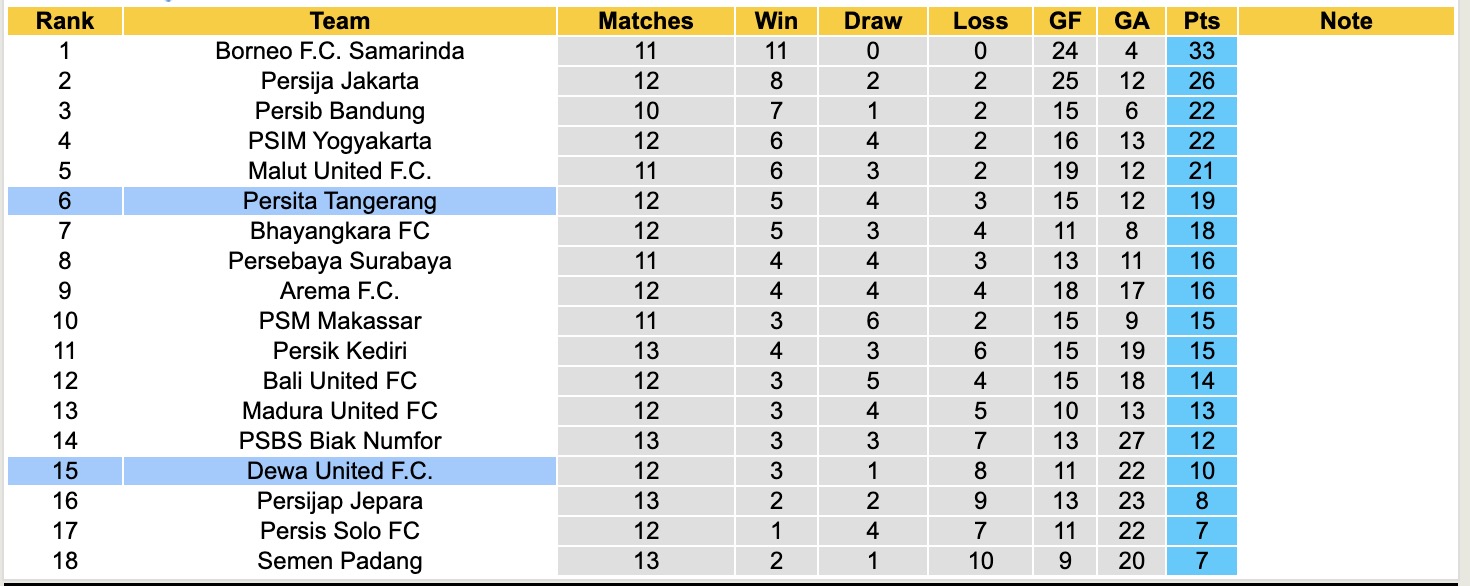Select Bali United FC team name

point(339,381)
